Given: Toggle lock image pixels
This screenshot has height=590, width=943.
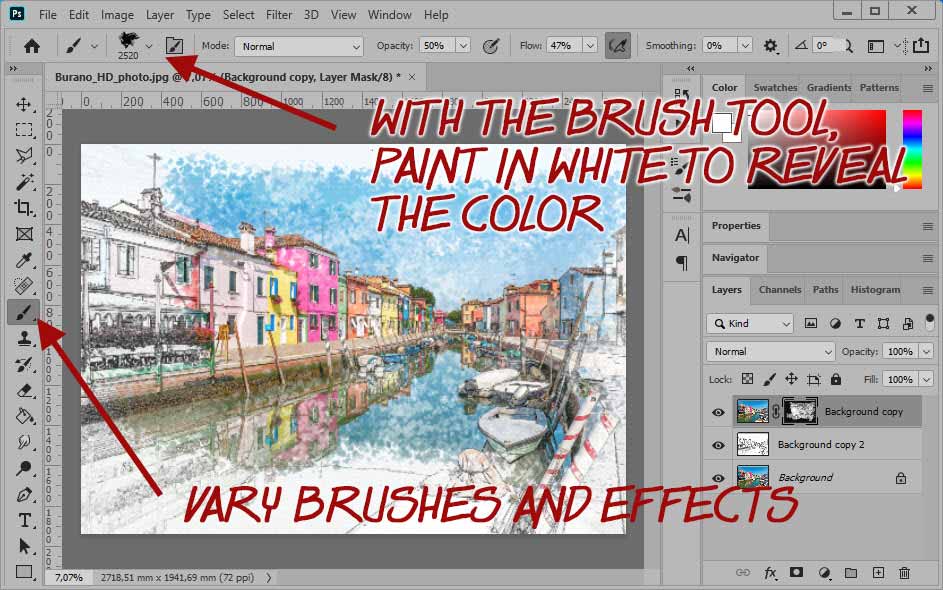Looking at the screenshot, I should click(x=769, y=379).
